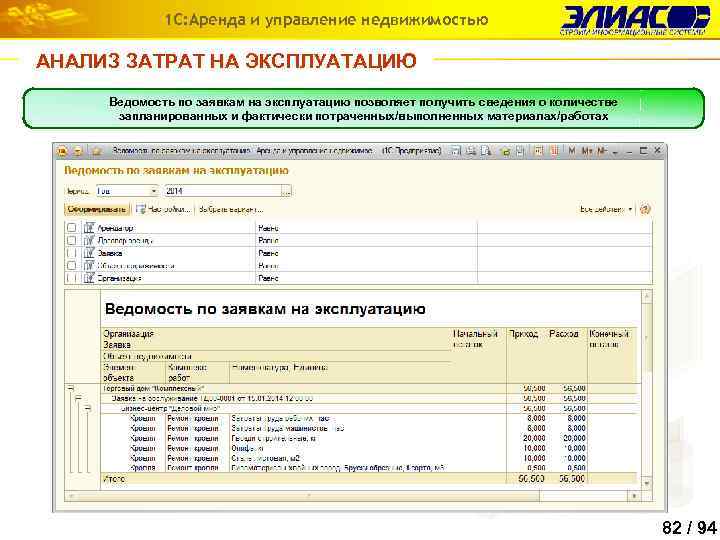Enable the Заявка filter checkbox
Viewport: 720px width, 540px height.
click(71, 253)
